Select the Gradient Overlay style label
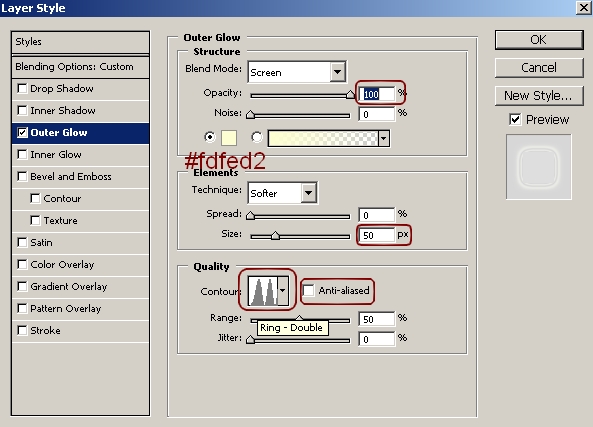This screenshot has height=427, width=593. point(68,286)
